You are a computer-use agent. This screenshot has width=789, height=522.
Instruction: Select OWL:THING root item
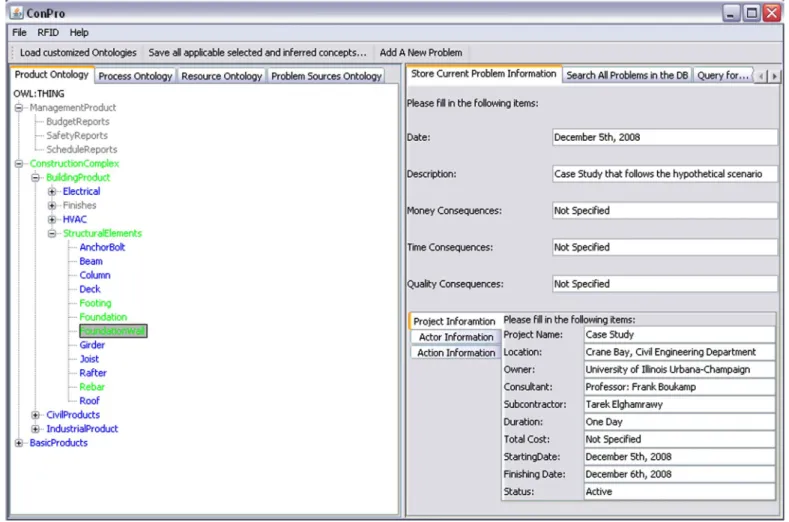(x=39, y=94)
